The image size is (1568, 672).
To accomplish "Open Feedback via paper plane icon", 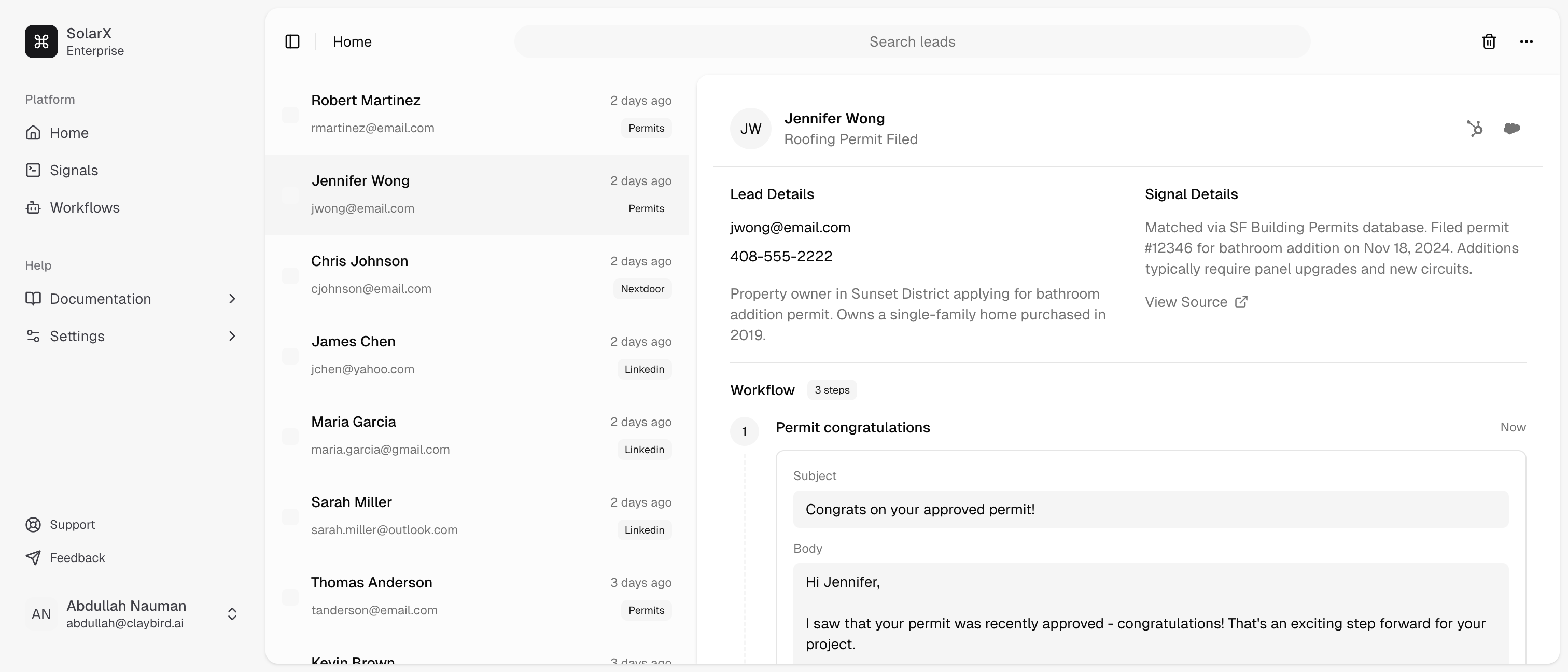I will point(34,557).
